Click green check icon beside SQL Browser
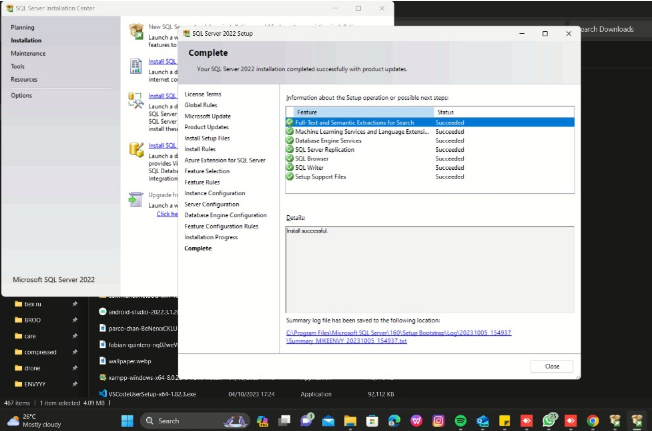 coord(290,158)
